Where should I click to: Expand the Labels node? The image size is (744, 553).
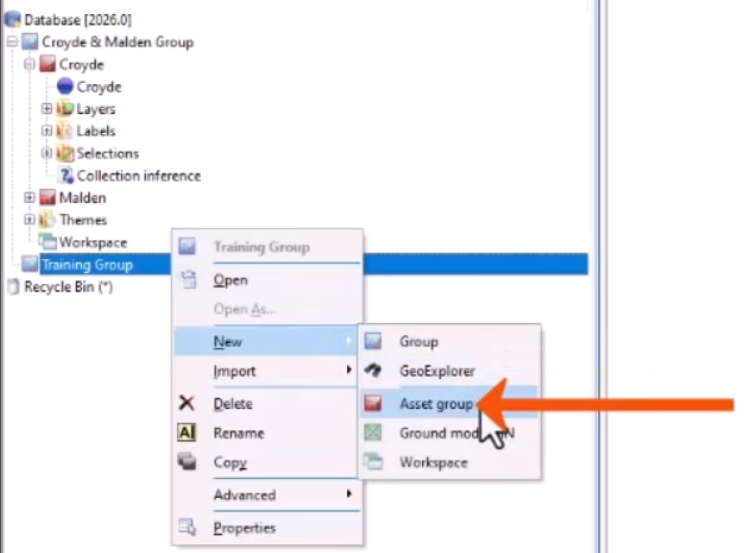point(46,131)
